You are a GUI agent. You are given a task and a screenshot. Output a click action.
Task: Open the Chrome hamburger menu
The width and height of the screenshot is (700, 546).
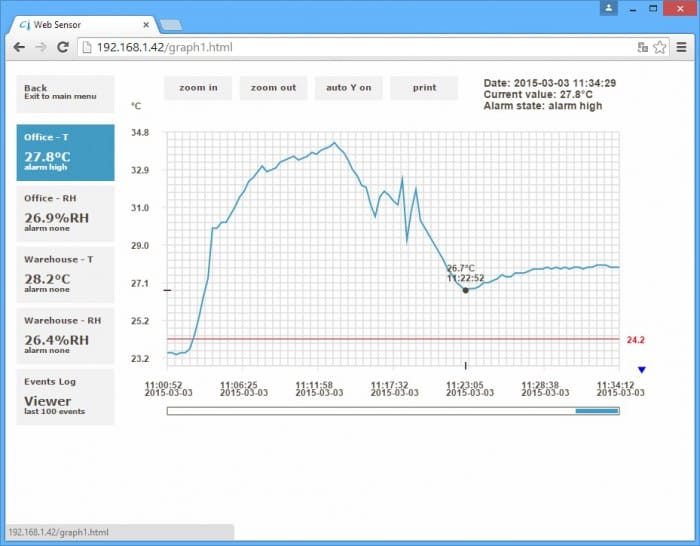click(x=682, y=47)
